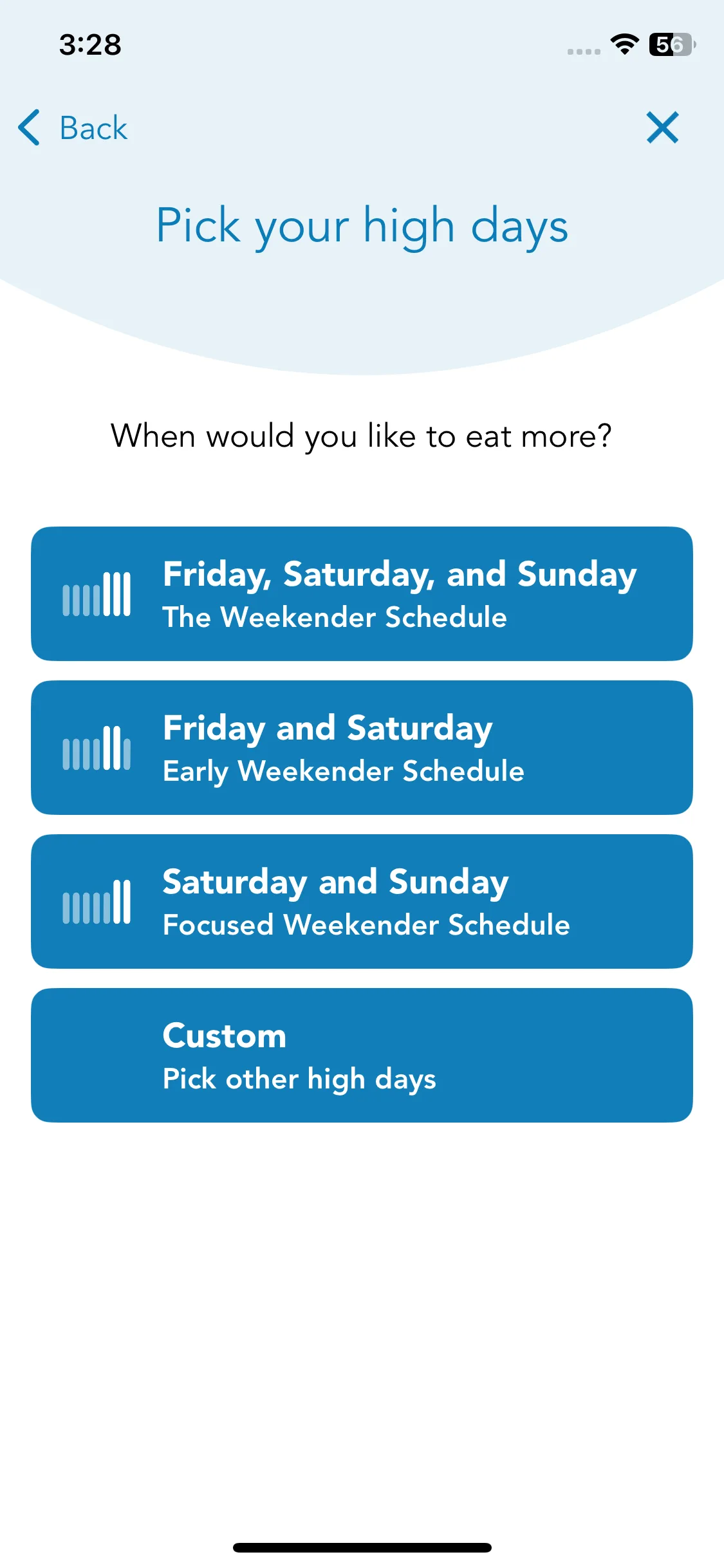Image resolution: width=724 pixels, height=1568 pixels.
Task: Tap the "Pick your high days" heading
Action: coord(362,226)
